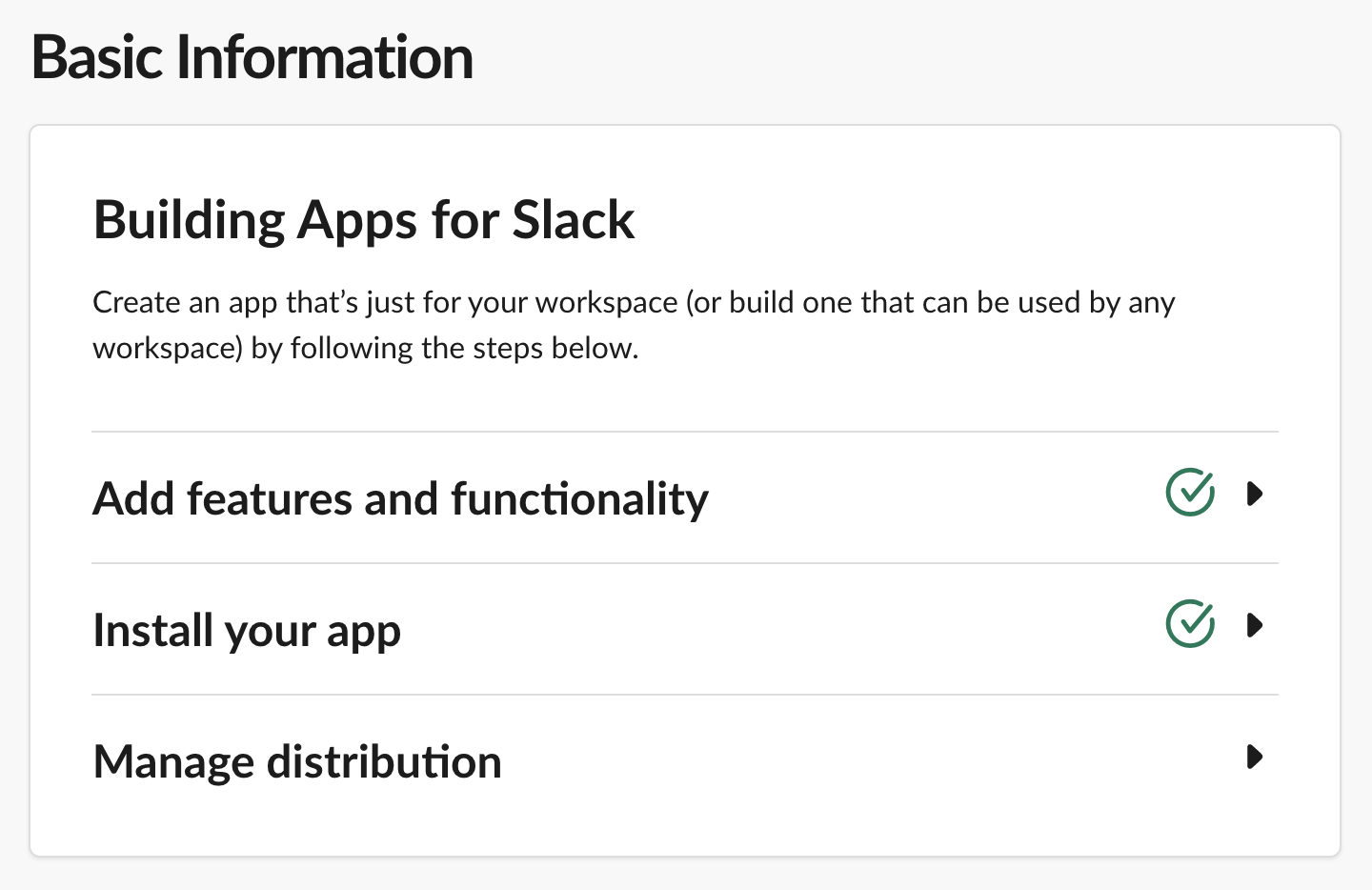Click blank area between Add features title and checkmark
This screenshot has height=890, width=1372.
[934, 497]
